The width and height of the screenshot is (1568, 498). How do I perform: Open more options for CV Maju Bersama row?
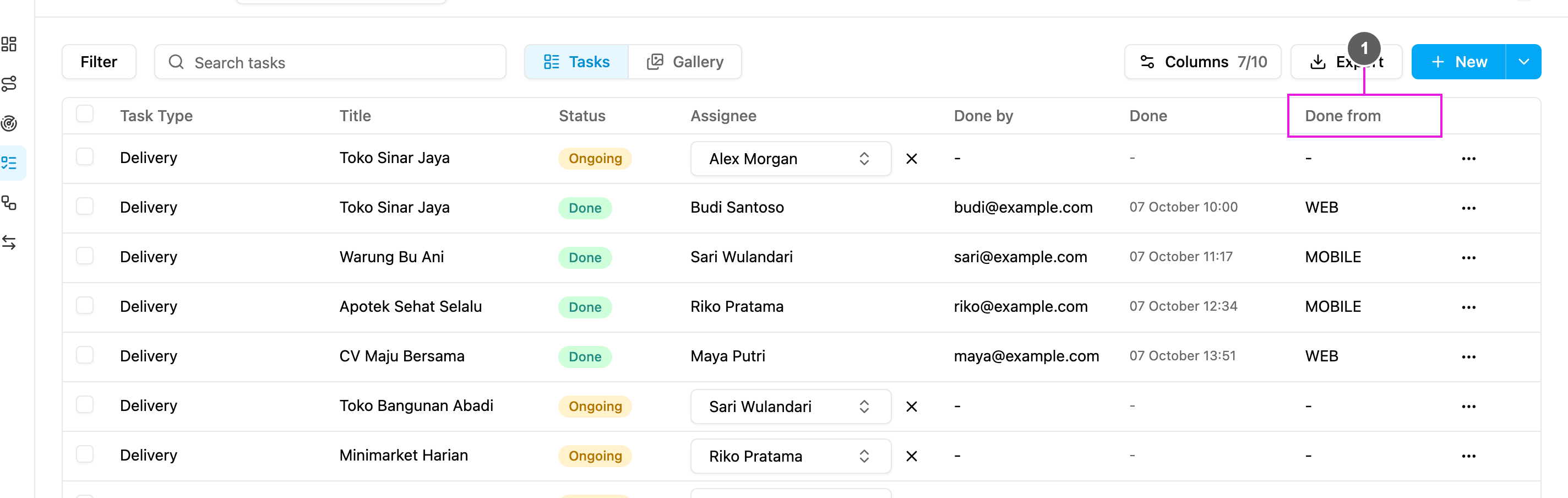pos(1468,357)
